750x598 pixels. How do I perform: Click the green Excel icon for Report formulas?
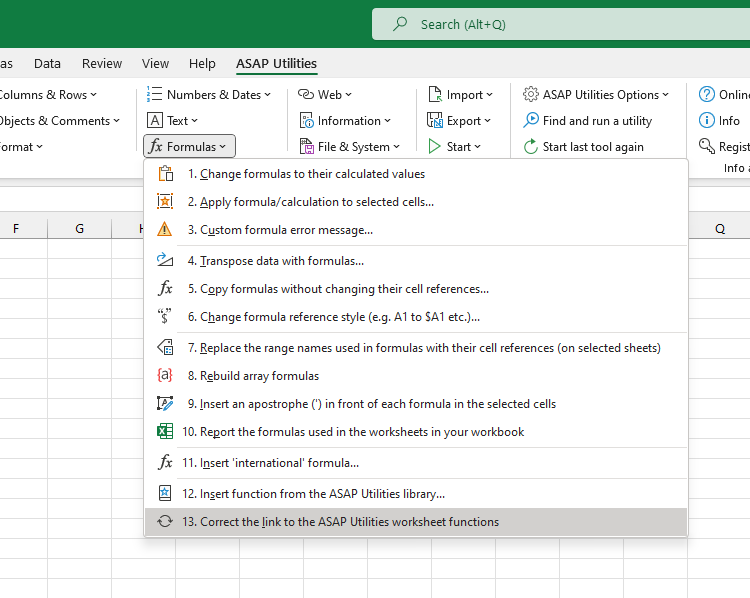click(165, 432)
